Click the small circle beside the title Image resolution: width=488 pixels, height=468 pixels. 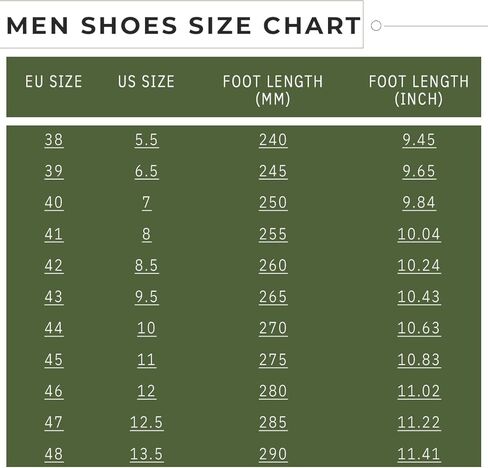point(376,26)
